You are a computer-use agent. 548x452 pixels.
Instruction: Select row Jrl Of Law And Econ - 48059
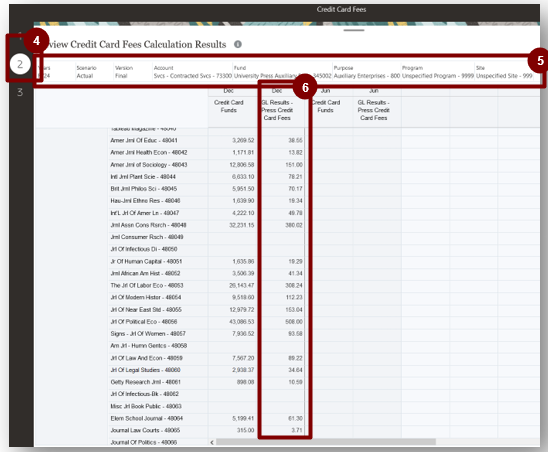(x=146, y=358)
